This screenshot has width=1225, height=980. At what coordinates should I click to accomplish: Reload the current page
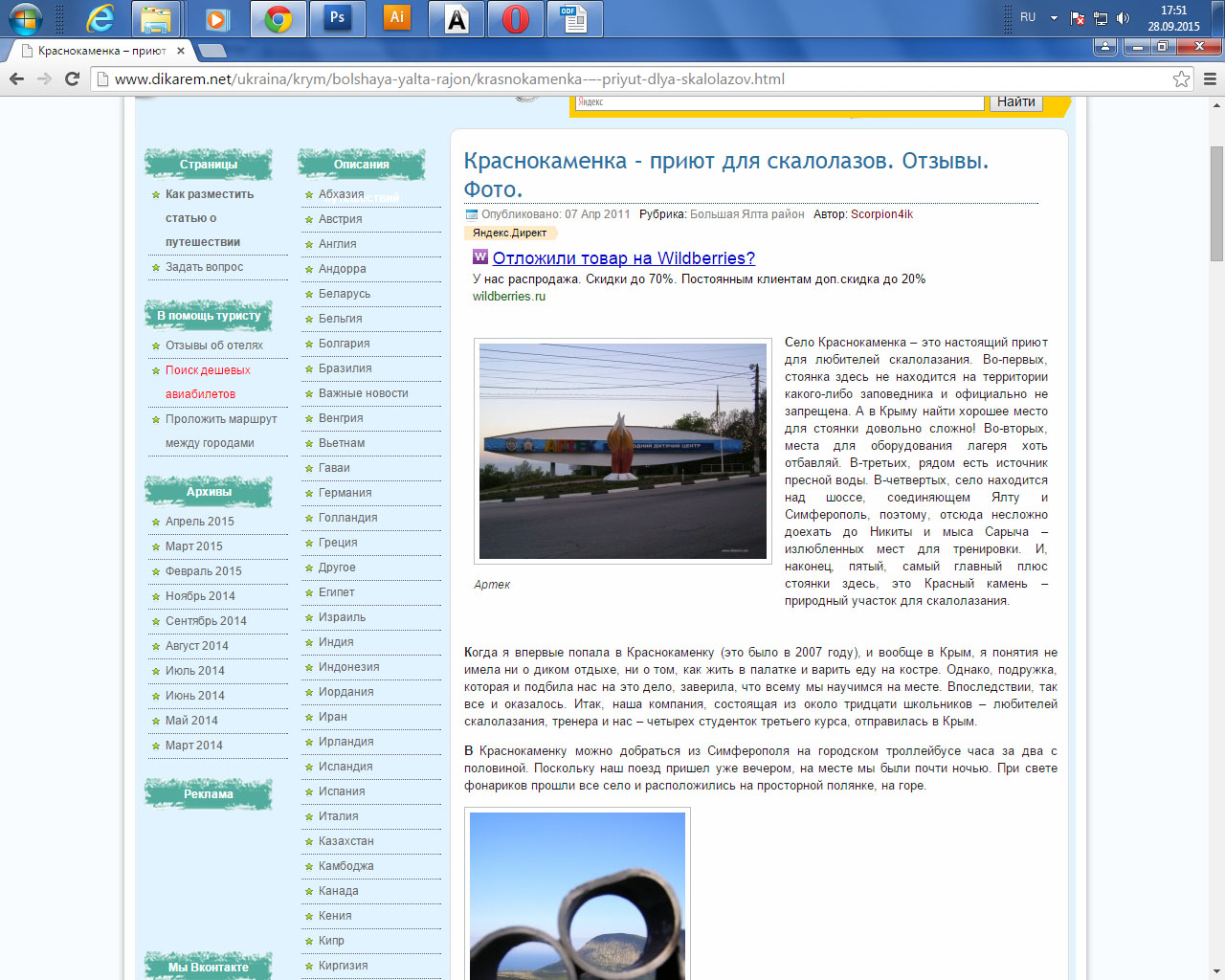(72, 79)
